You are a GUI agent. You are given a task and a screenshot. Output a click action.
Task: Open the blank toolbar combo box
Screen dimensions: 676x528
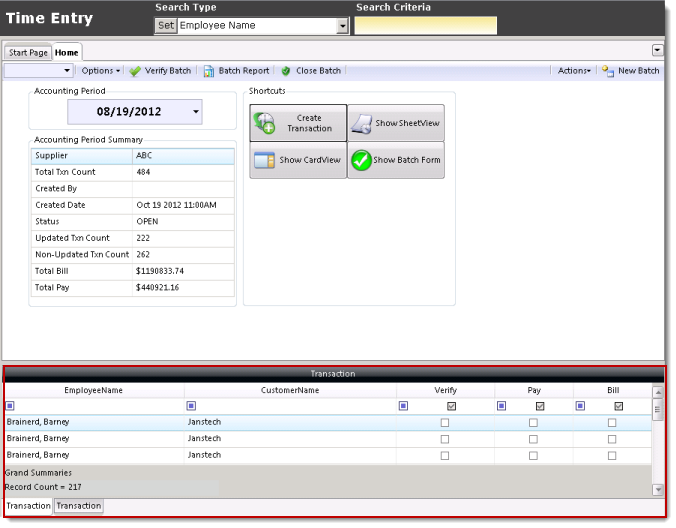(x=38, y=71)
